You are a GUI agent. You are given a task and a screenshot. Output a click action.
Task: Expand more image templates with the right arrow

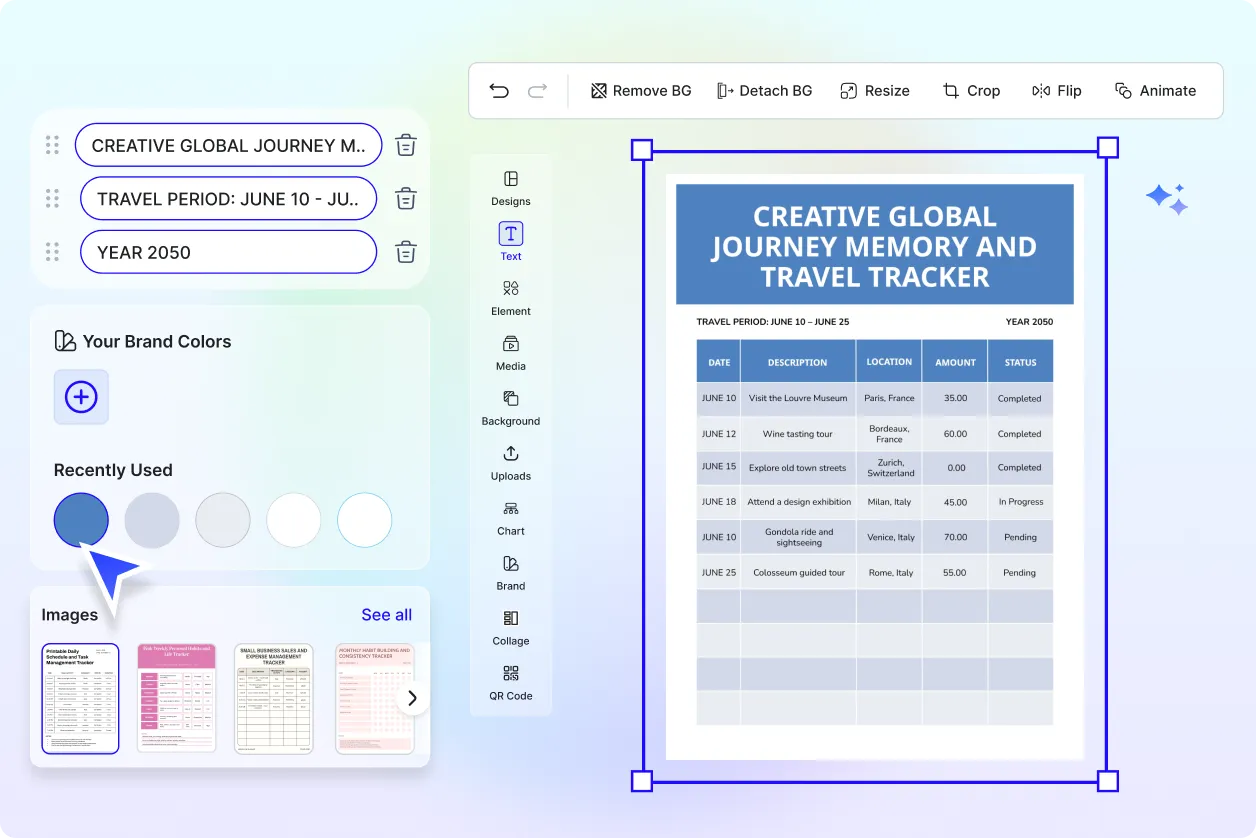pyautogui.click(x=411, y=697)
